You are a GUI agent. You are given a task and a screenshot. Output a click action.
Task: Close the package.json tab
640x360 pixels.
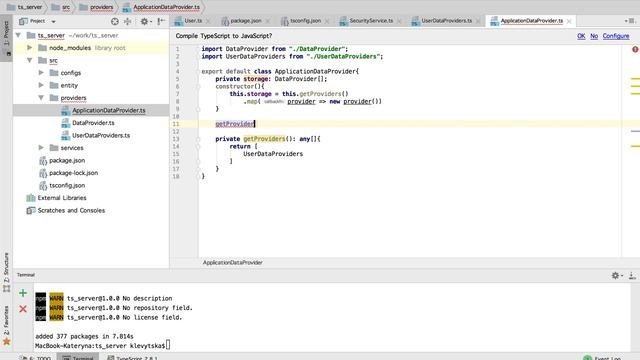pos(268,21)
